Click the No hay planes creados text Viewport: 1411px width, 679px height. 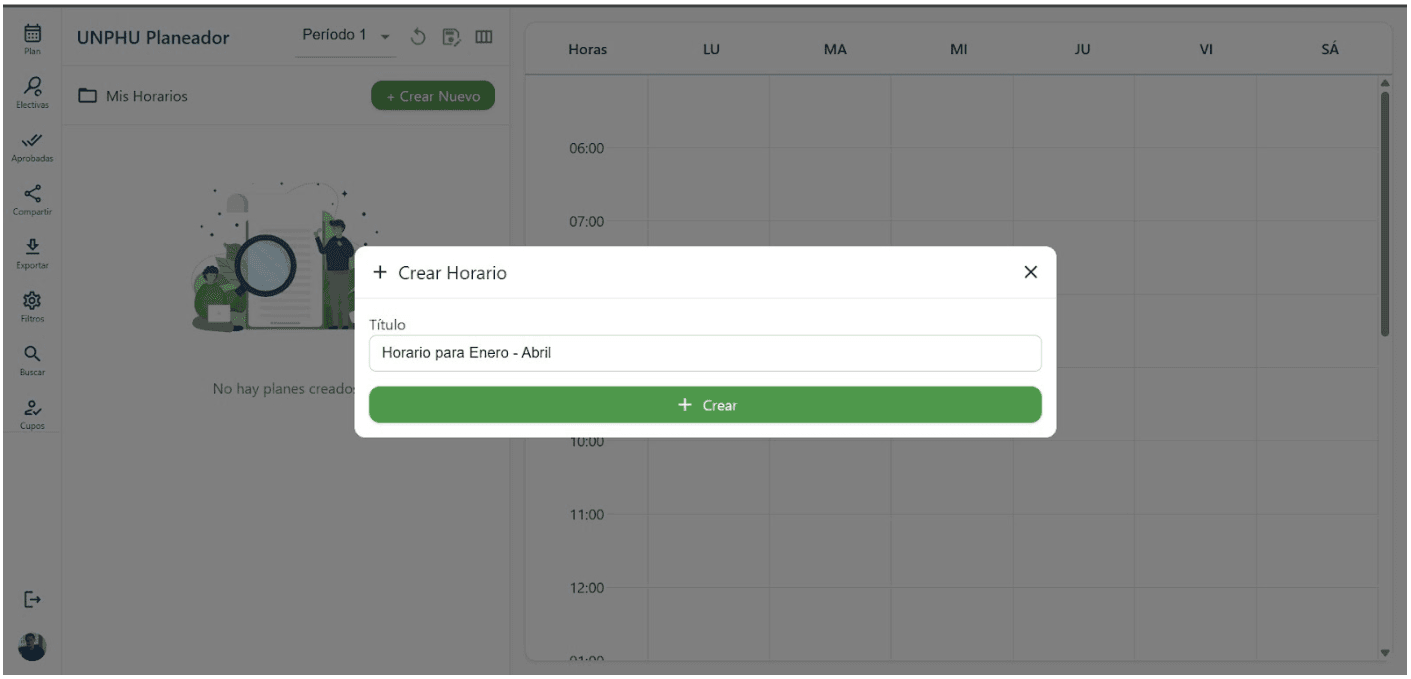pos(283,388)
